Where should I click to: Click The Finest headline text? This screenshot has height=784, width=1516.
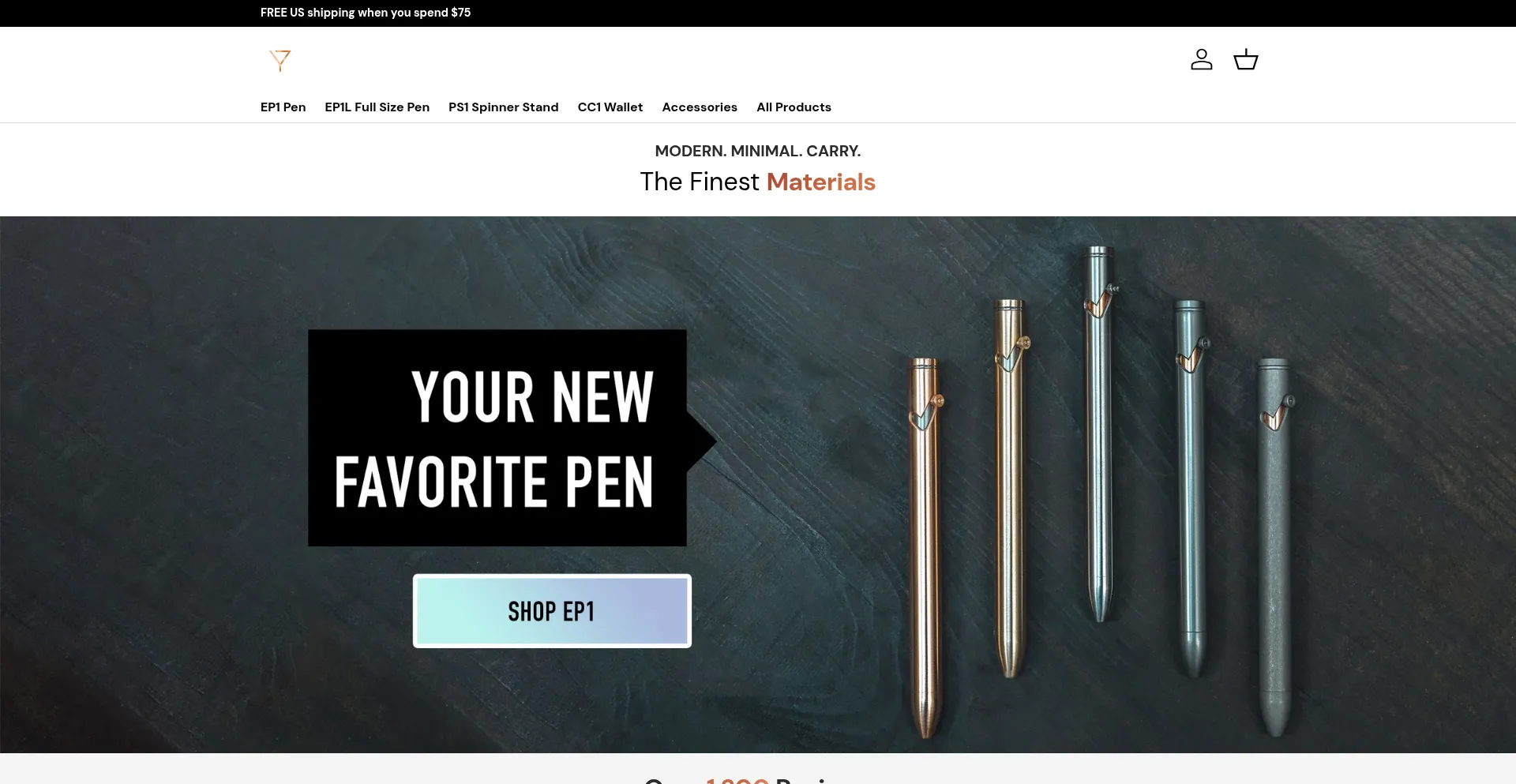click(700, 182)
